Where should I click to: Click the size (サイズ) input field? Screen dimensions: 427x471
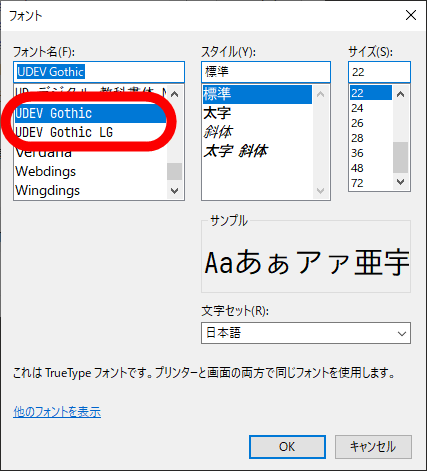[379, 72]
